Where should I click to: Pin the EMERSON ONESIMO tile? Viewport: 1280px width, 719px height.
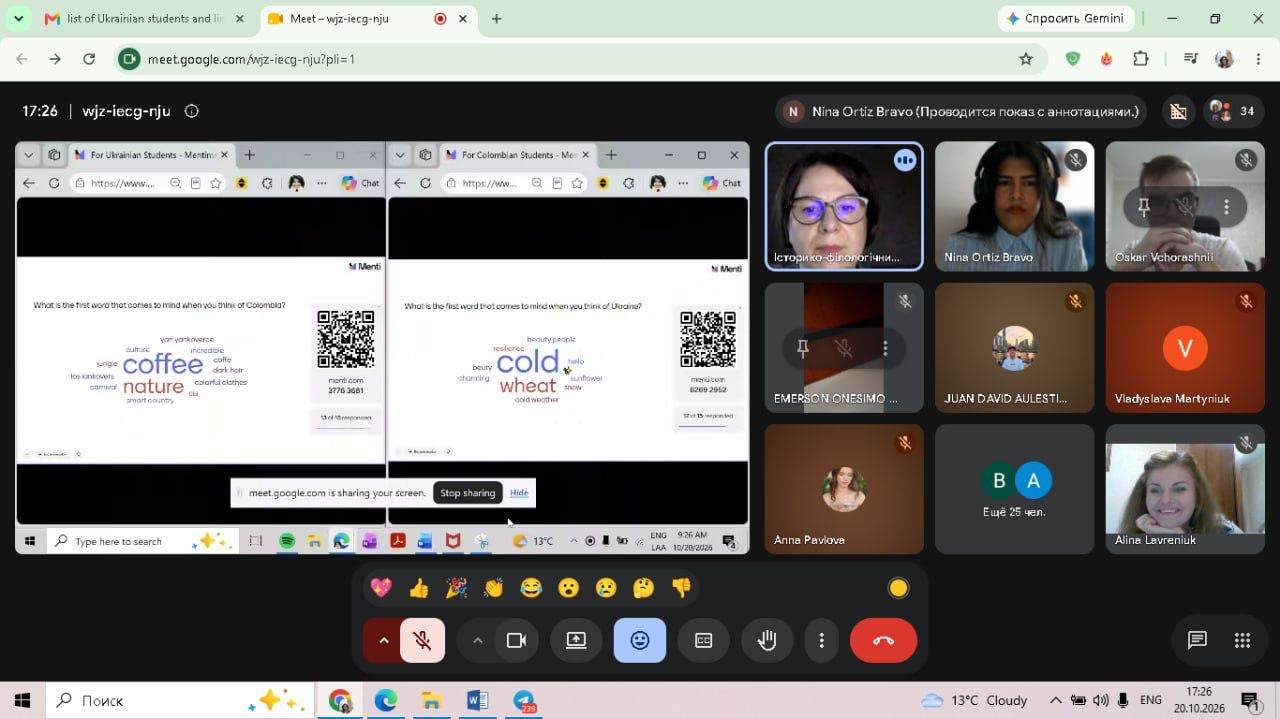(802, 348)
